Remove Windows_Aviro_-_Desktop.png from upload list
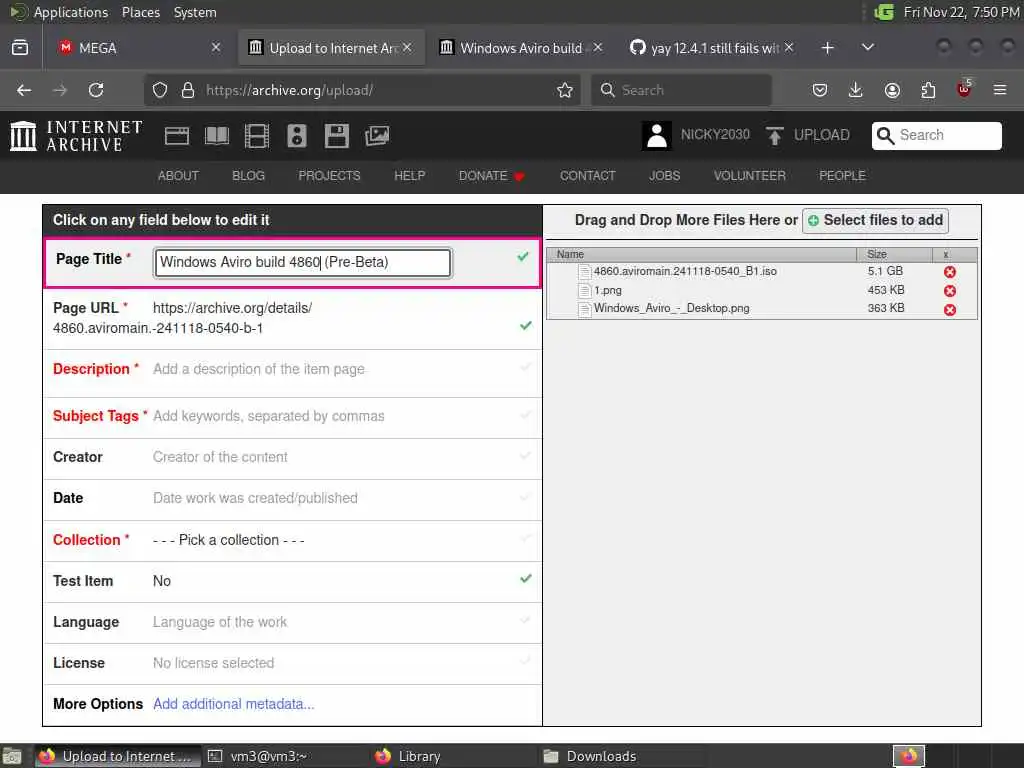The height and width of the screenshot is (768, 1024). (x=950, y=310)
